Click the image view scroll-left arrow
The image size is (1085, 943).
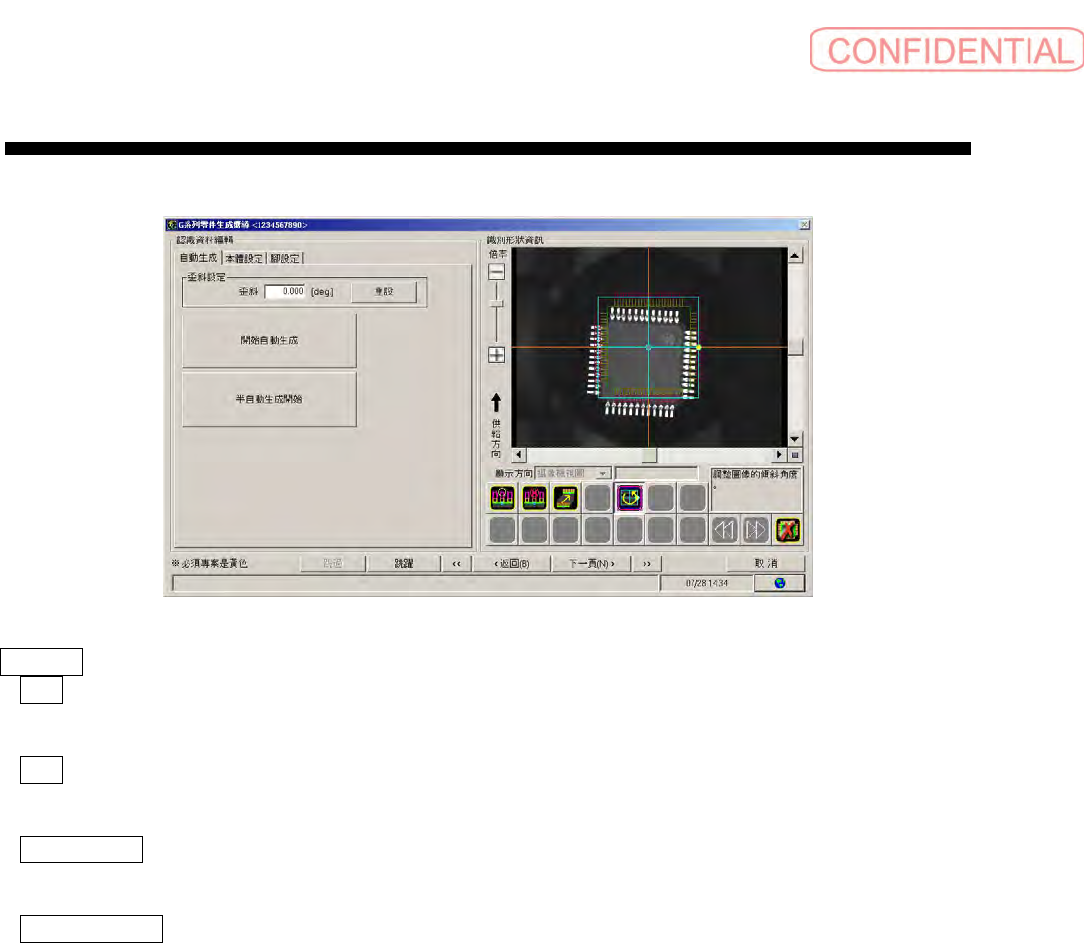[519, 455]
